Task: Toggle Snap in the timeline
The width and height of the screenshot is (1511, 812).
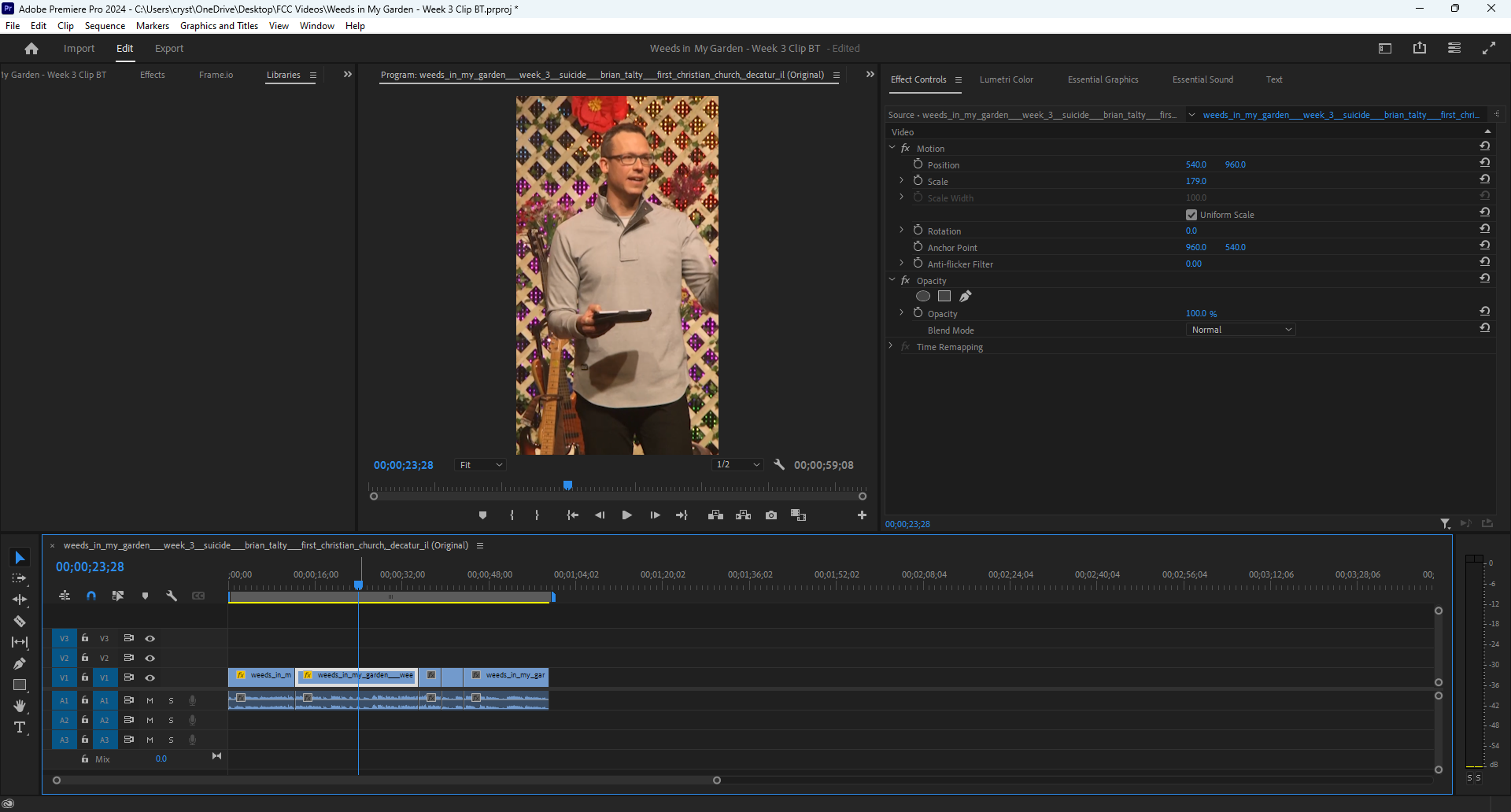Action: click(91, 596)
